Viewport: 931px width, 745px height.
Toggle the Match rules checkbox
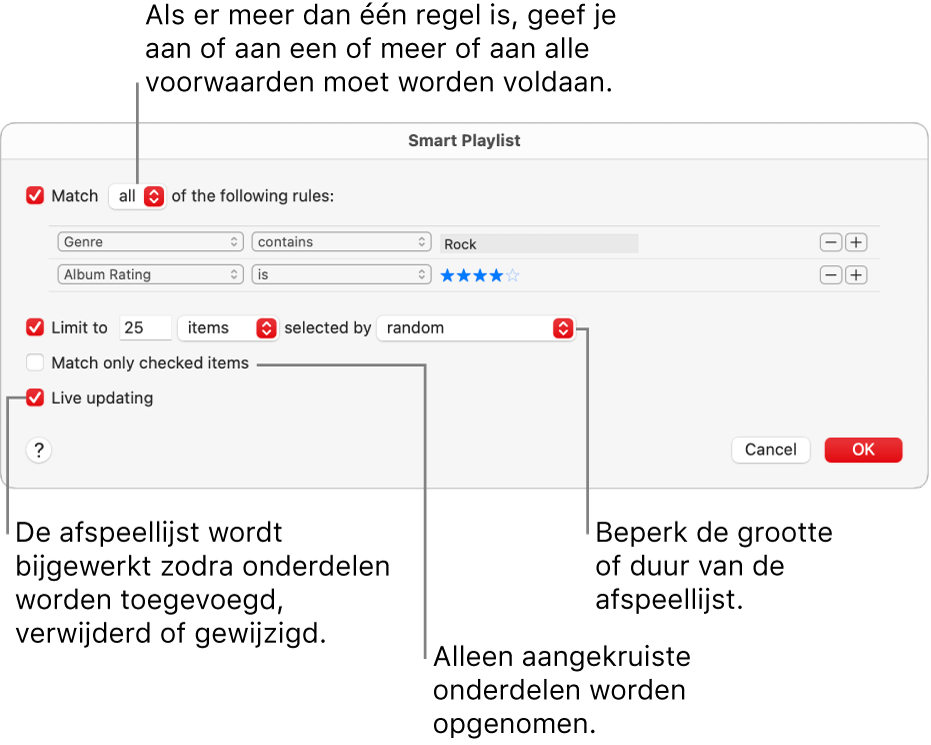tap(35, 195)
